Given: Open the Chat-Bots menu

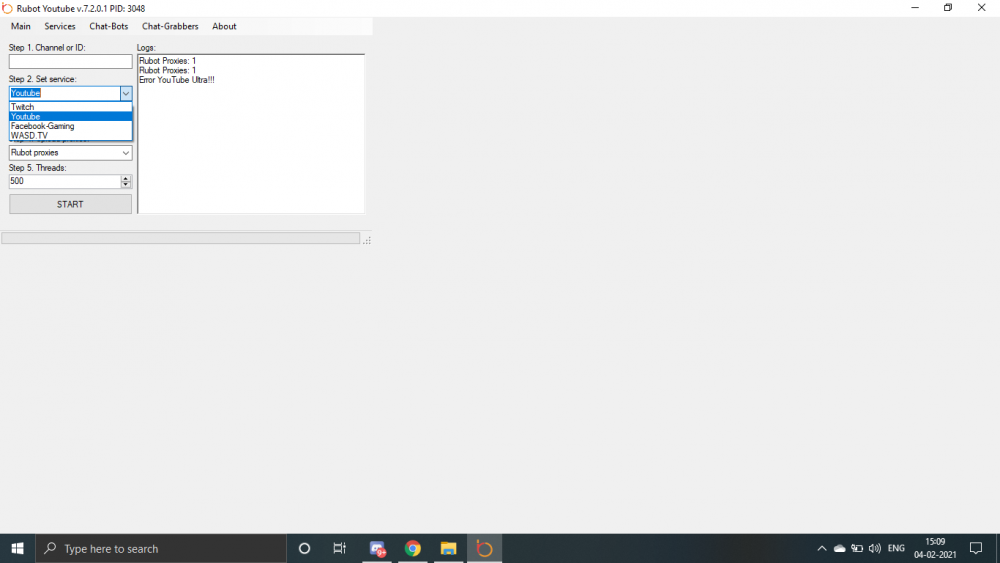Looking at the screenshot, I should click(109, 26).
